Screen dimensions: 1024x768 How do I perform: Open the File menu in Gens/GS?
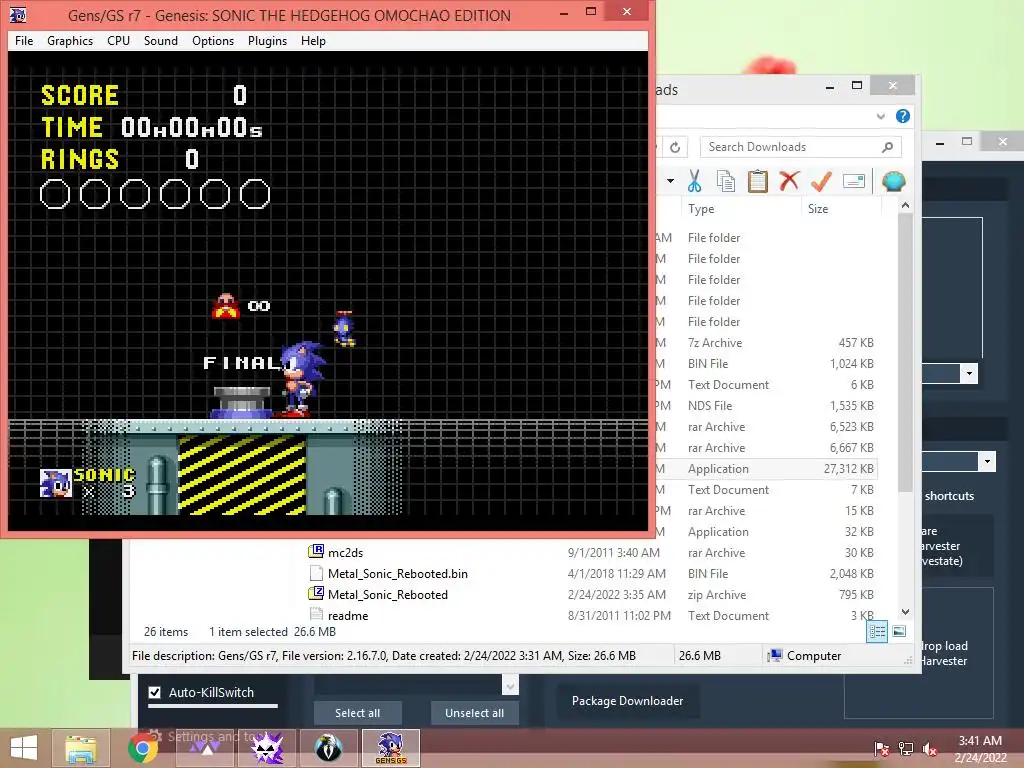point(24,40)
